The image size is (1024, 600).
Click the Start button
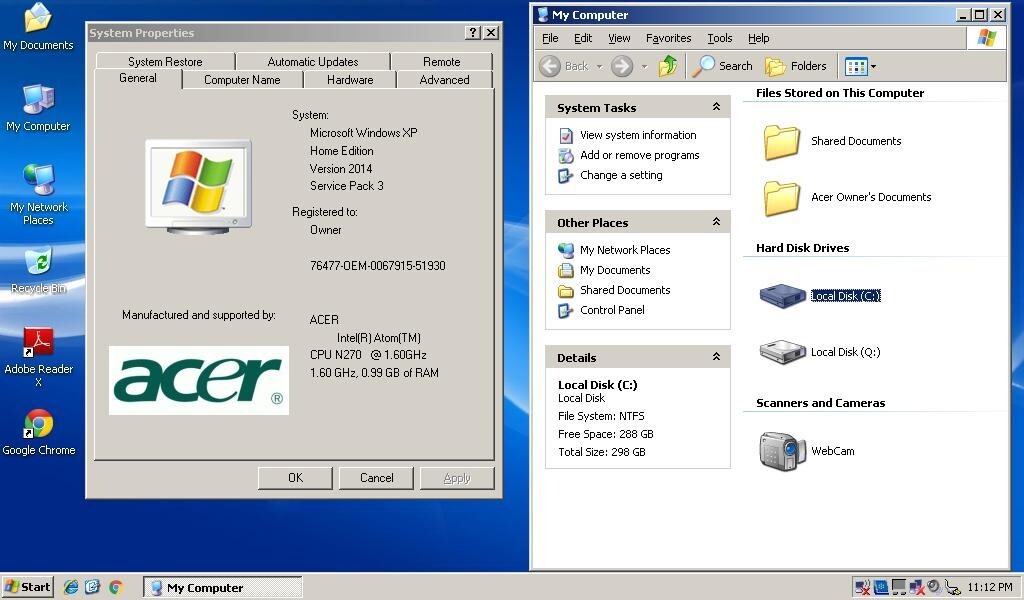click(x=27, y=587)
